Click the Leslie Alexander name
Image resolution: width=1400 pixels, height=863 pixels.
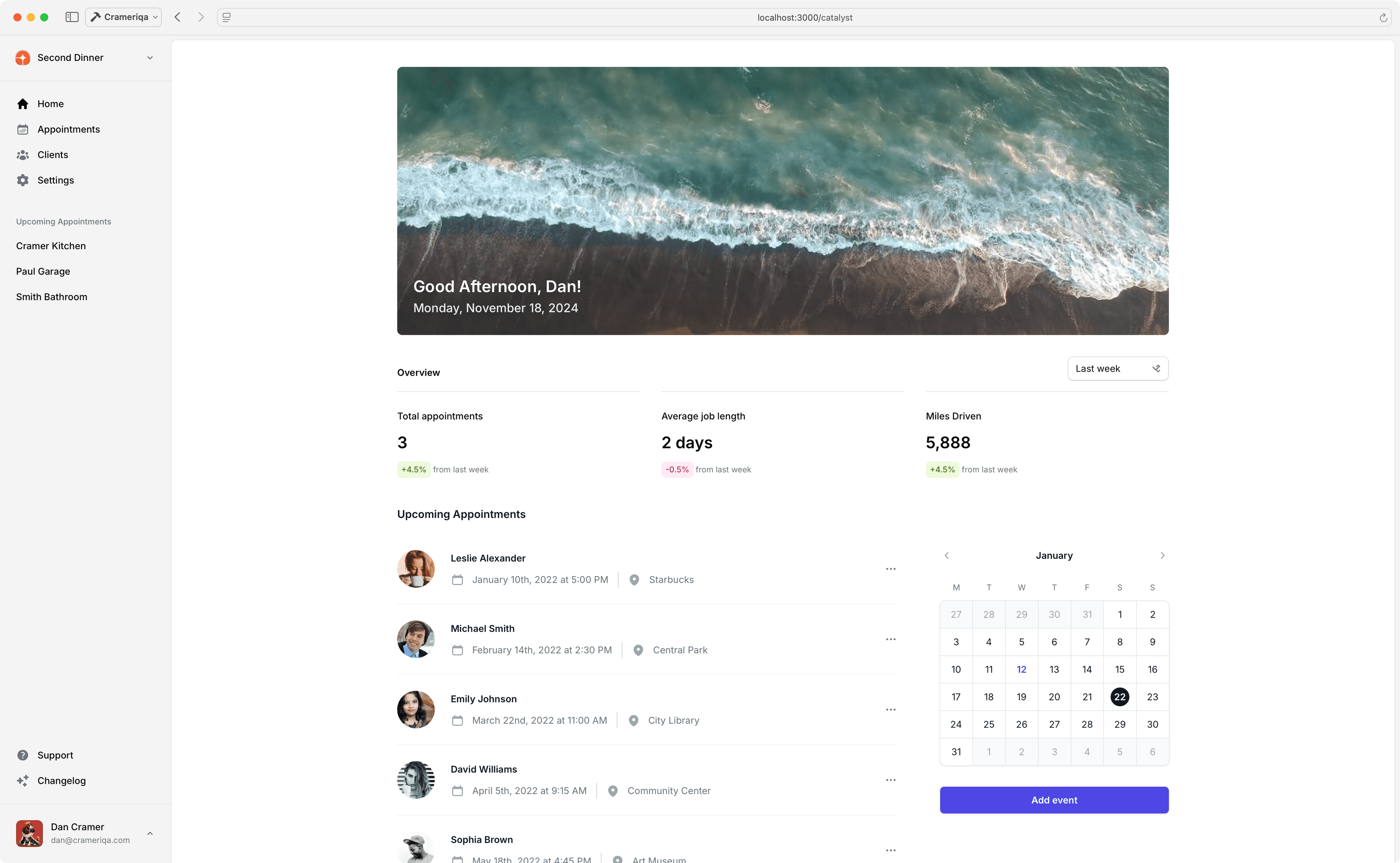(488, 558)
